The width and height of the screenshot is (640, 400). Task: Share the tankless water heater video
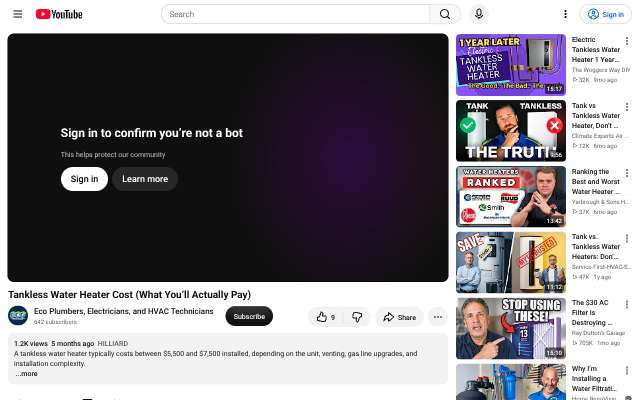(399, 317)
